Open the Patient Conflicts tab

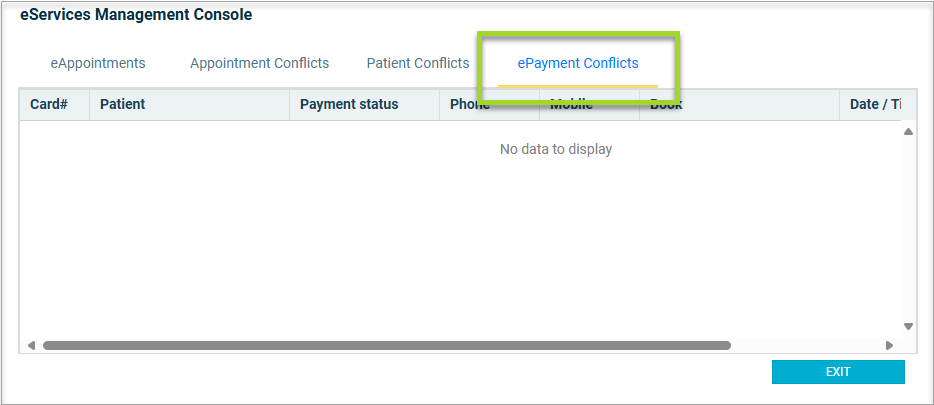417,63
